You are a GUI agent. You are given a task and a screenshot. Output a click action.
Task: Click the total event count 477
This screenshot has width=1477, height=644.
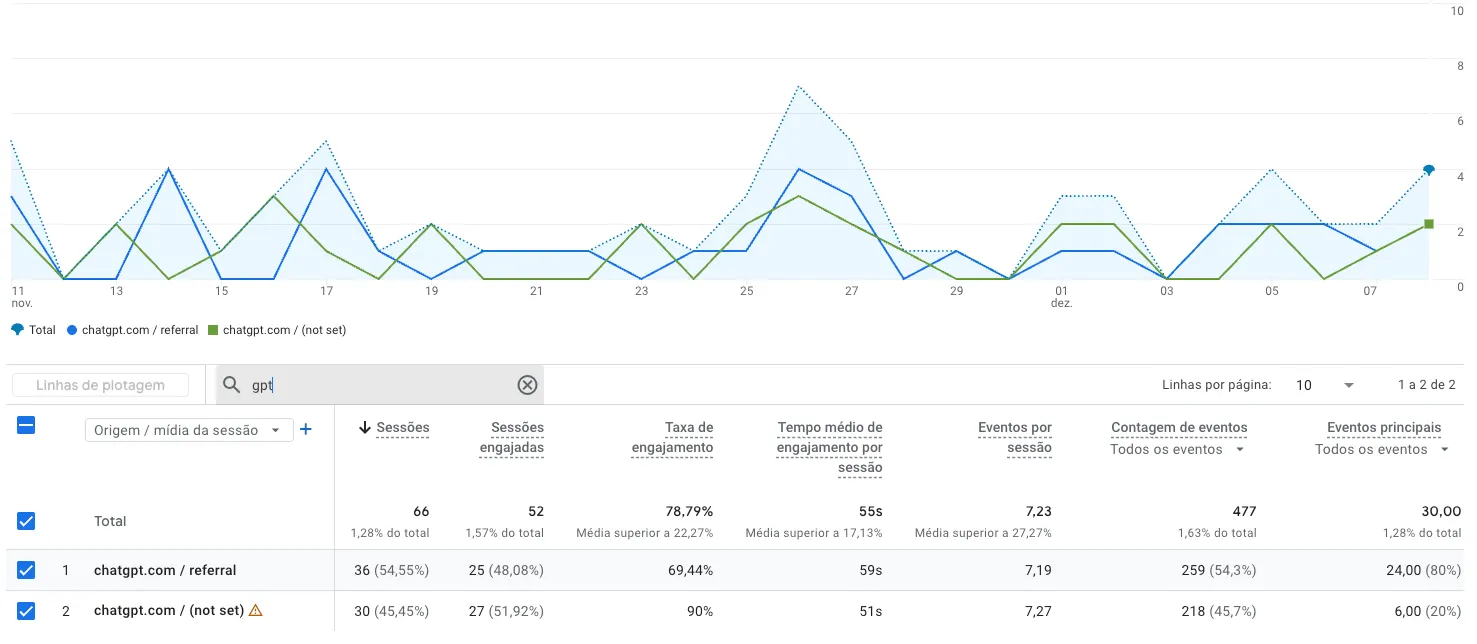(1244, 511)
